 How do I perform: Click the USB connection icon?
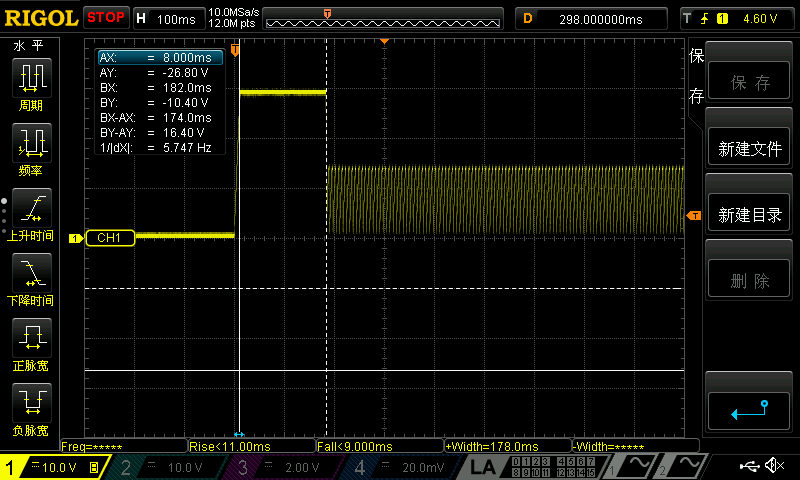(x=749, y=465)
